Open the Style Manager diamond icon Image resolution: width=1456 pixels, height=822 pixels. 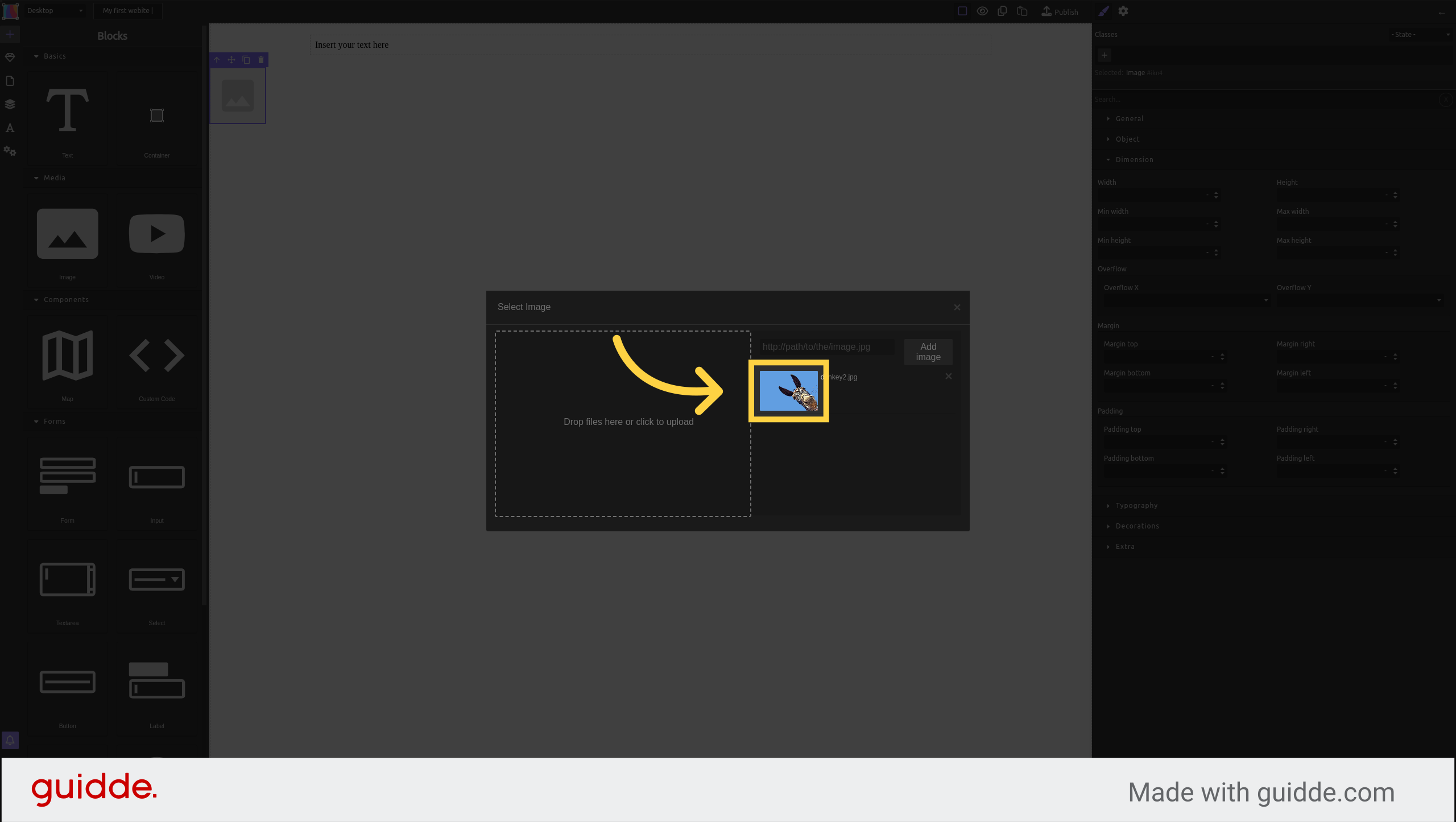pyautogui.click(x=10, y=57)
